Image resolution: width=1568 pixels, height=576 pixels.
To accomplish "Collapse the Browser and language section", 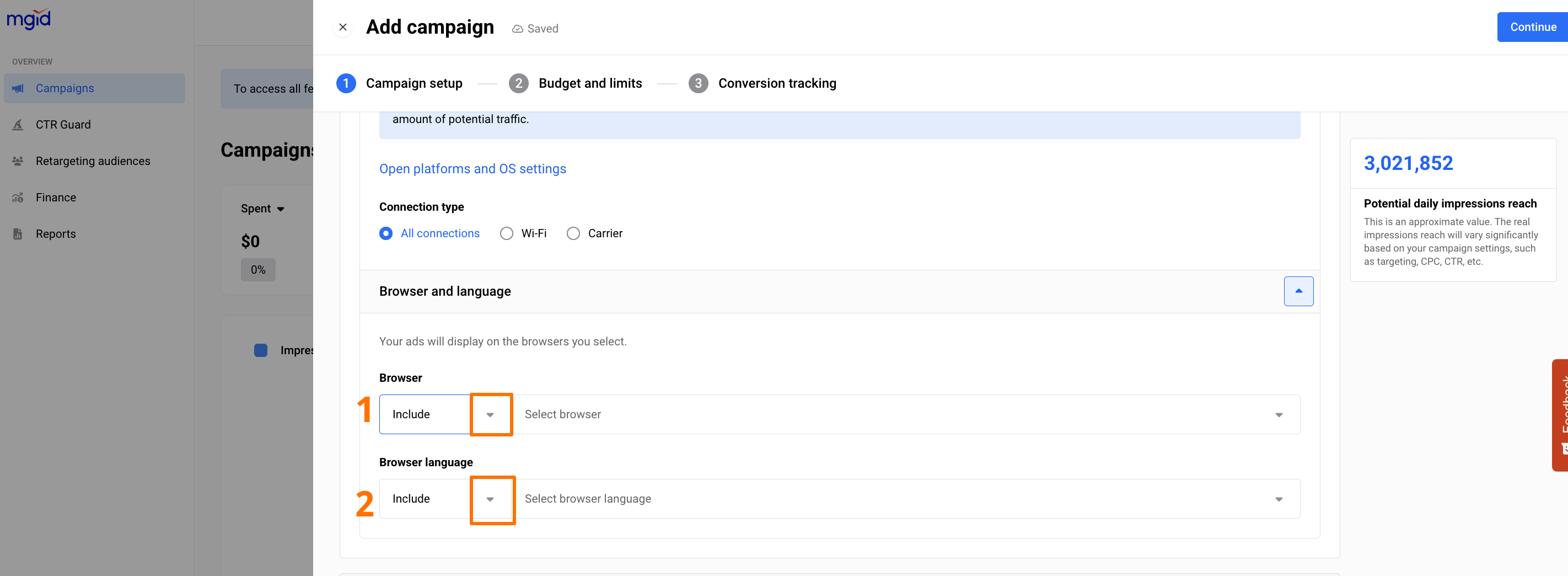I will click(1298, 292).
